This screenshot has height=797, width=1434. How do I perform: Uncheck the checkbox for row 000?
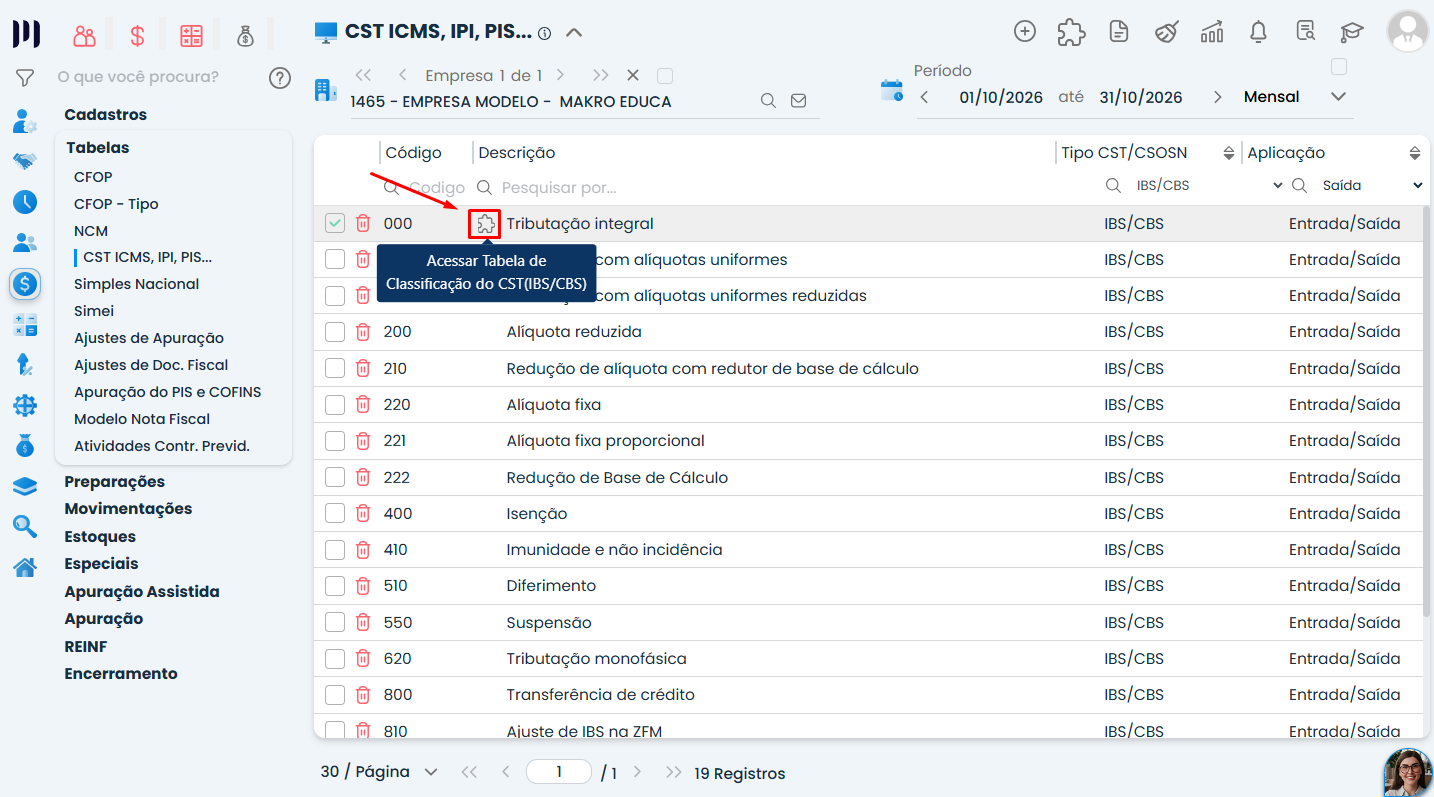(x=335, y=224)
